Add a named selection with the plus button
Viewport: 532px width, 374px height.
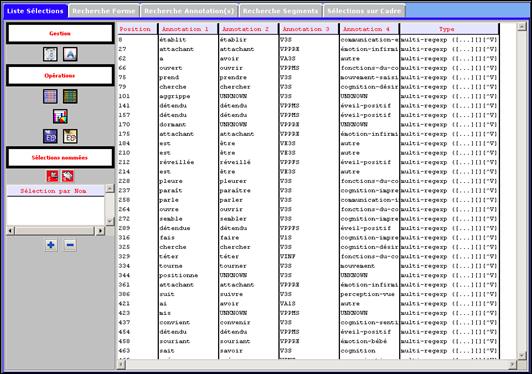pyautogui.click(x=51, y=245)
